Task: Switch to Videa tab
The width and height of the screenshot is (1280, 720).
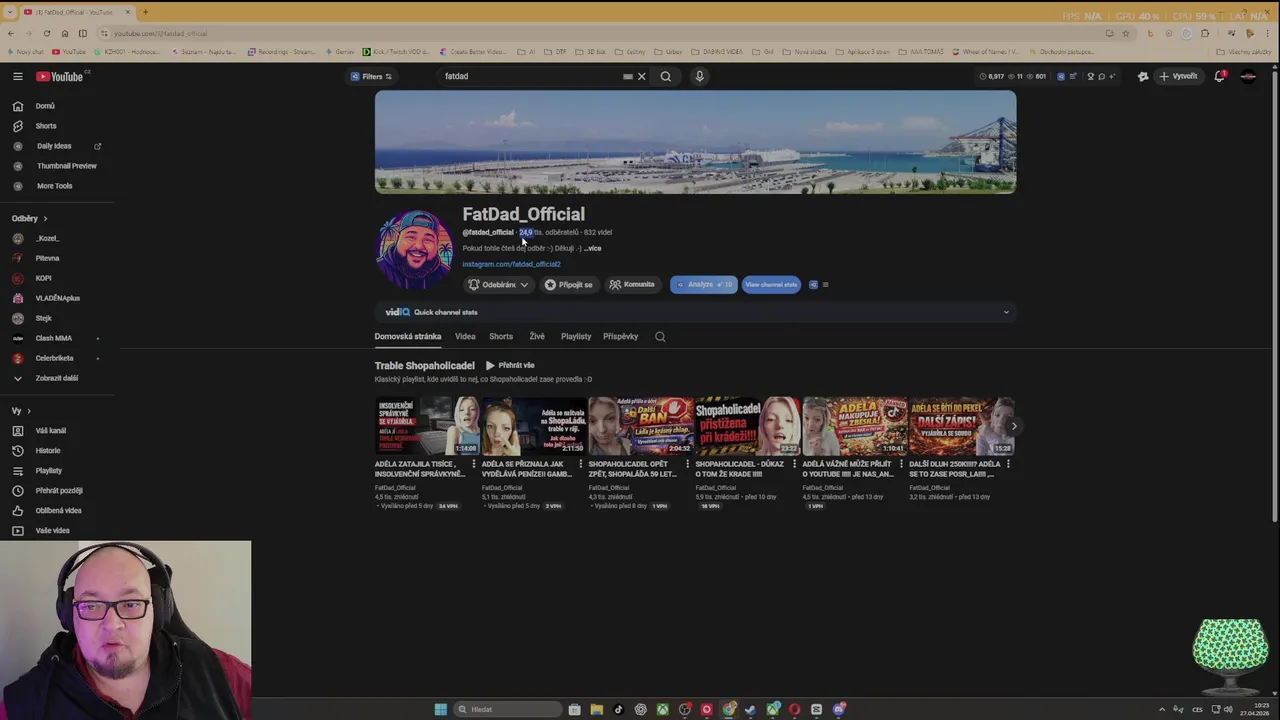Action: tap(465, 337)
